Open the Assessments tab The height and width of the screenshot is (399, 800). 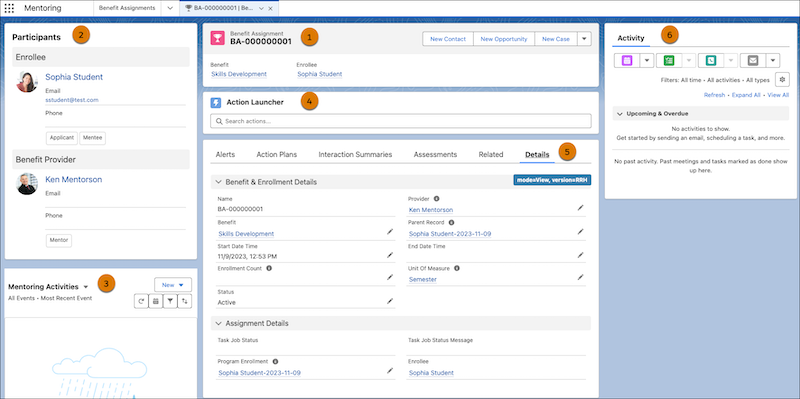pos(435,155)
